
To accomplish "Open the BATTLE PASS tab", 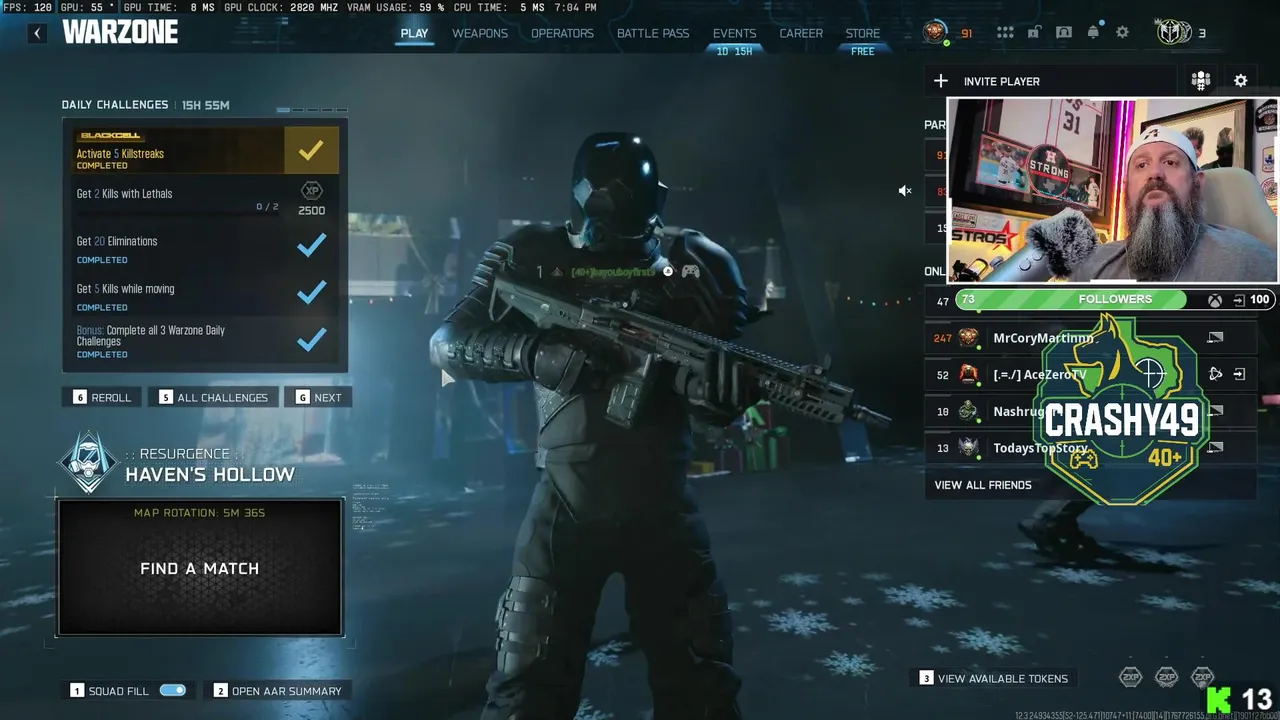I will point(653,33).
